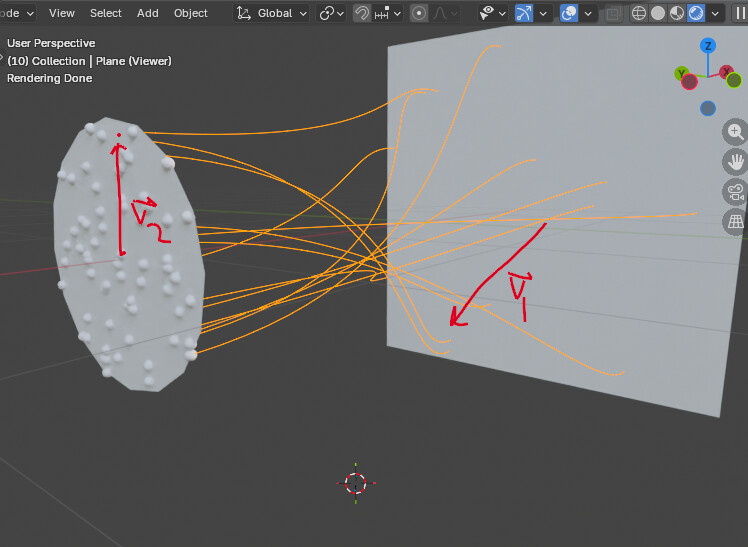
Task: Open the Object menu
Action: (x=190, y=13)
